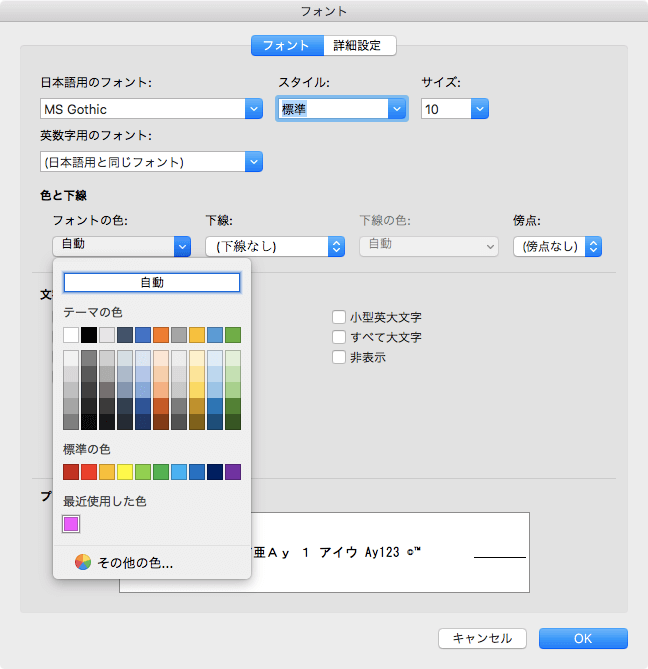Switch to the 詳細設定 tab
This screenshot has height=669, width=648.
tap(360, 45)
